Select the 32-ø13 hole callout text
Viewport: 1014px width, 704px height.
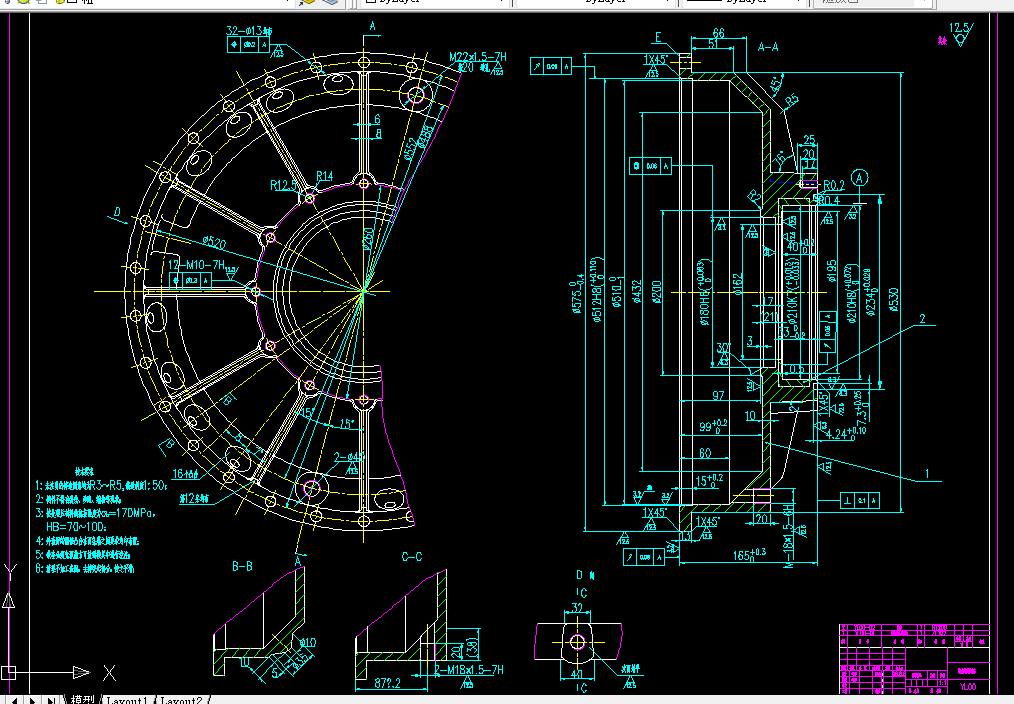(249, 30)
